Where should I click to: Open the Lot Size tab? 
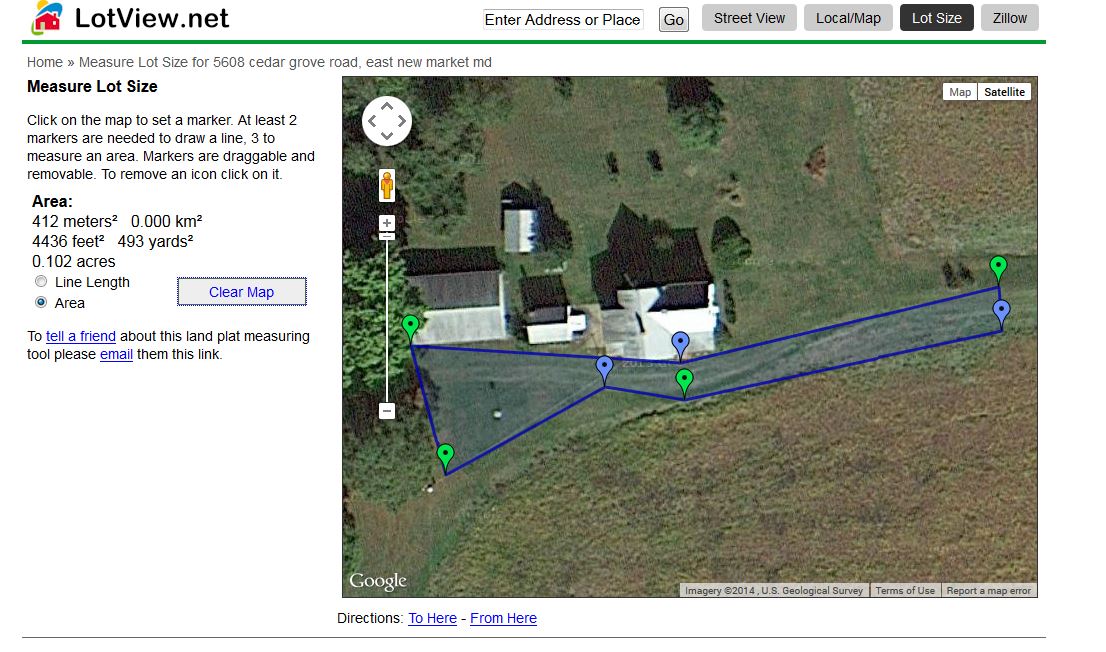tap(937, 18)
